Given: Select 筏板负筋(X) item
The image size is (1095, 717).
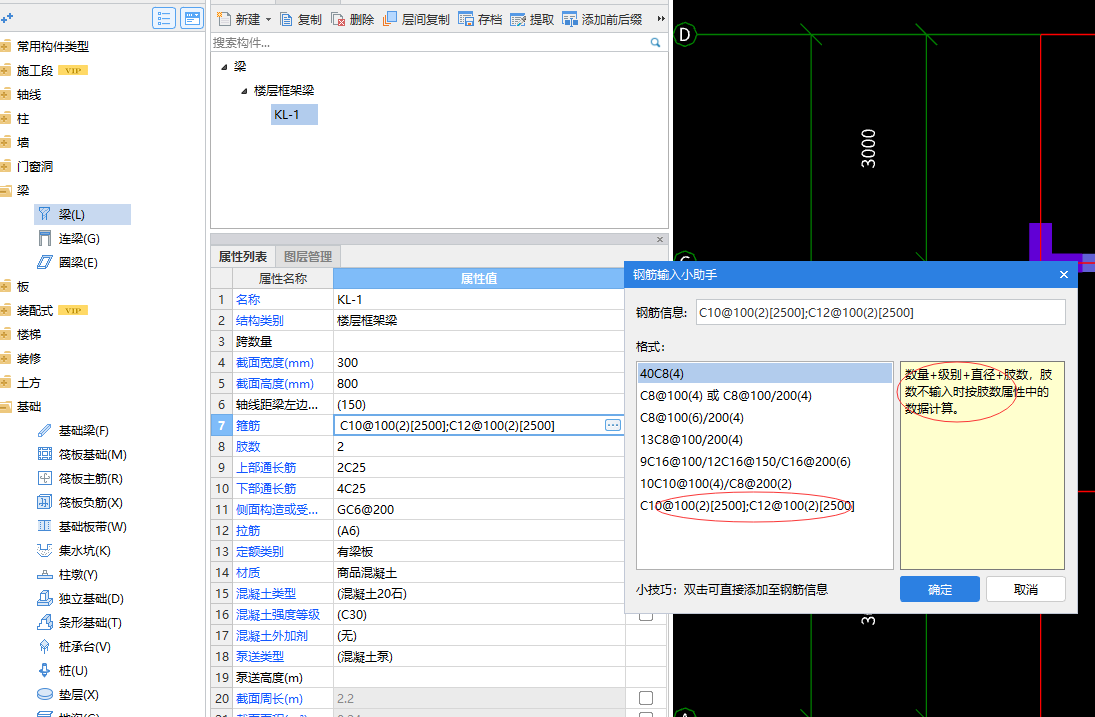Looking at the screenshot, I should point(80,503).
